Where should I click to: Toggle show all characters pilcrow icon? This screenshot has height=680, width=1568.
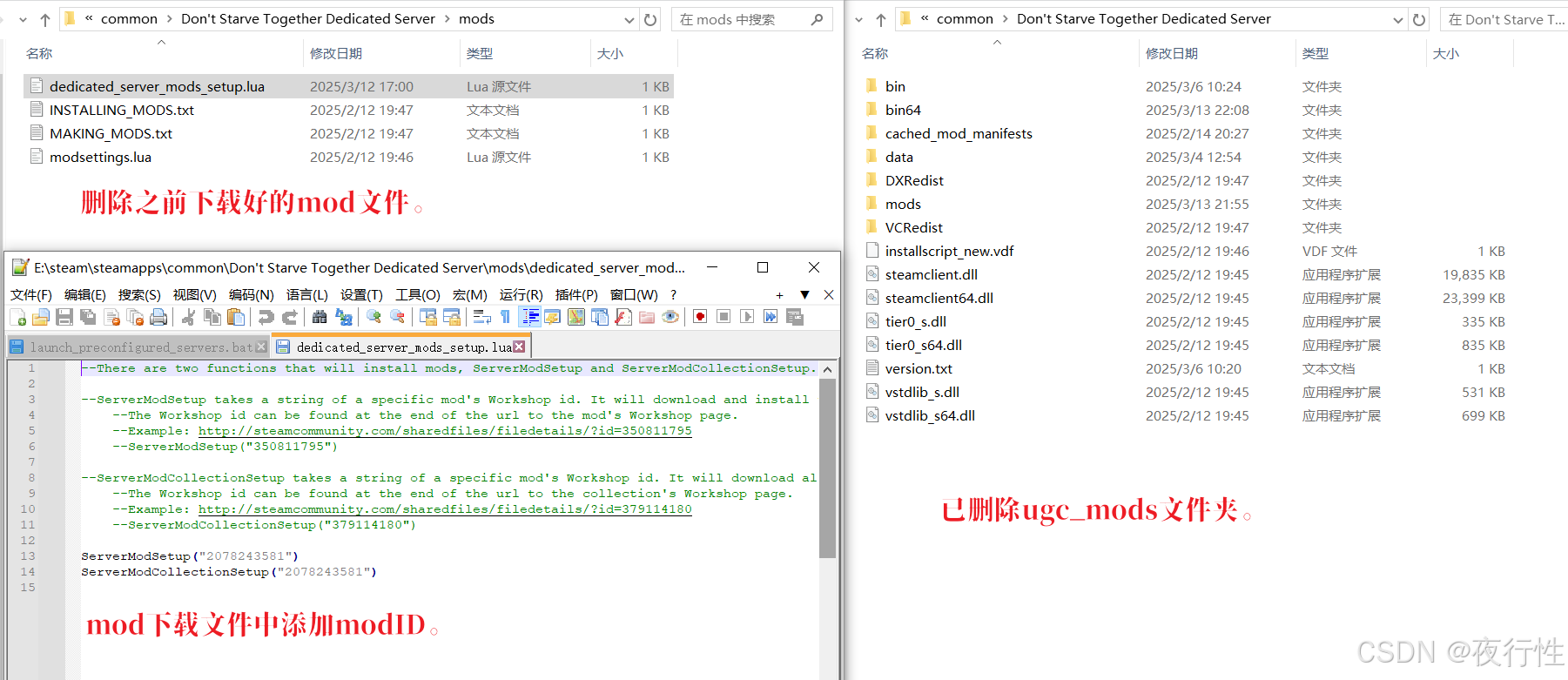coord(505,317)
